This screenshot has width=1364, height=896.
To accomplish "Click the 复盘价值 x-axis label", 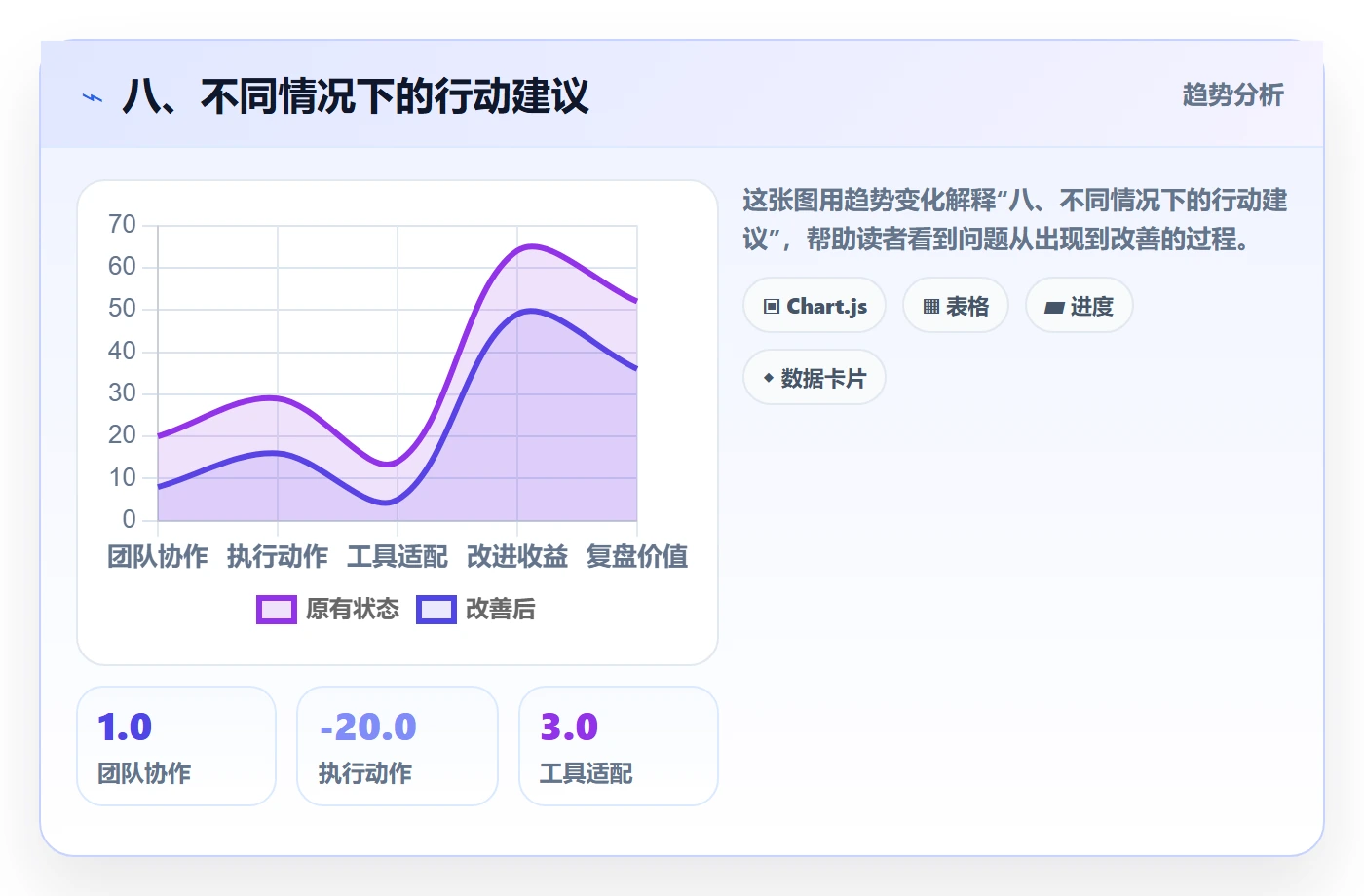I will tap(637, 557).
